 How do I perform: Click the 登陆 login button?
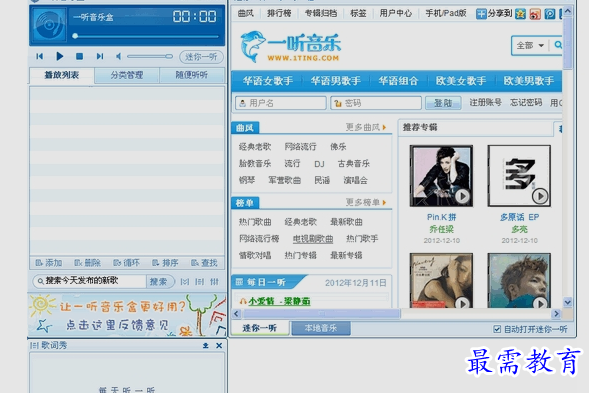click(x=443, y=103)
